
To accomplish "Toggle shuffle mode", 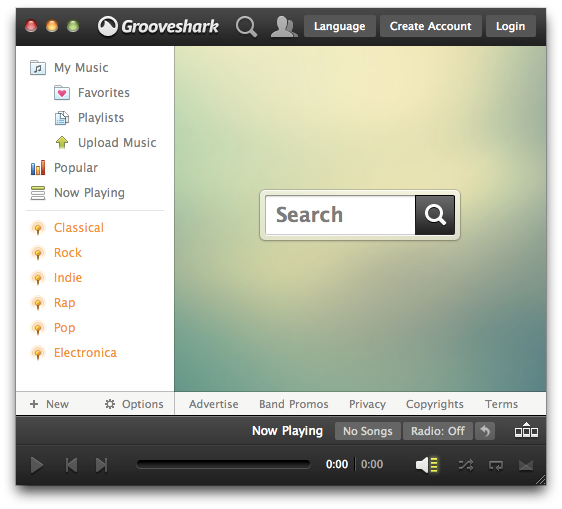I will [x=466, y=465].
